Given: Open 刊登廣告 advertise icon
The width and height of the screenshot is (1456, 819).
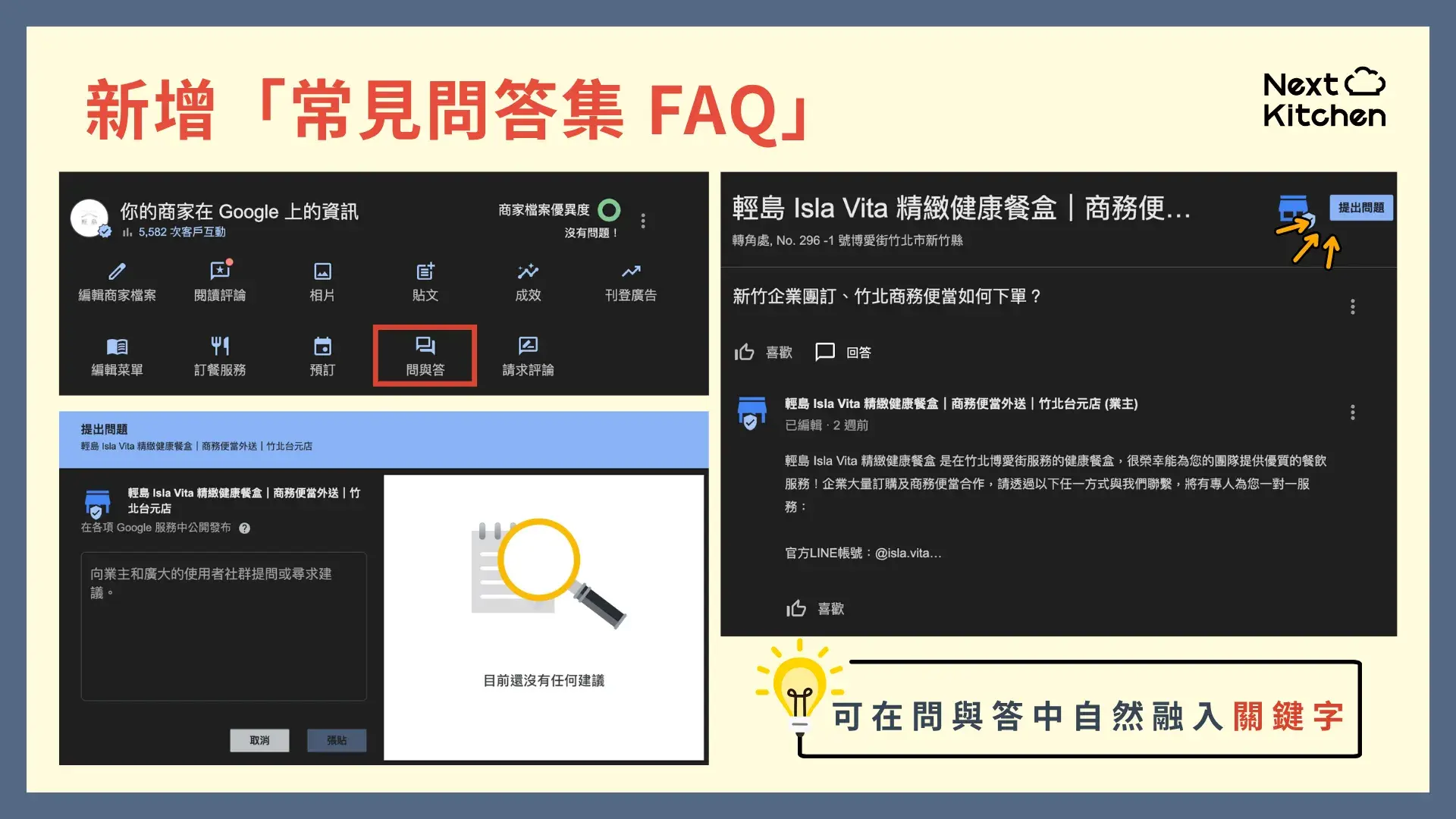Looking at the screenshot, I should click(x=631, y=271).
